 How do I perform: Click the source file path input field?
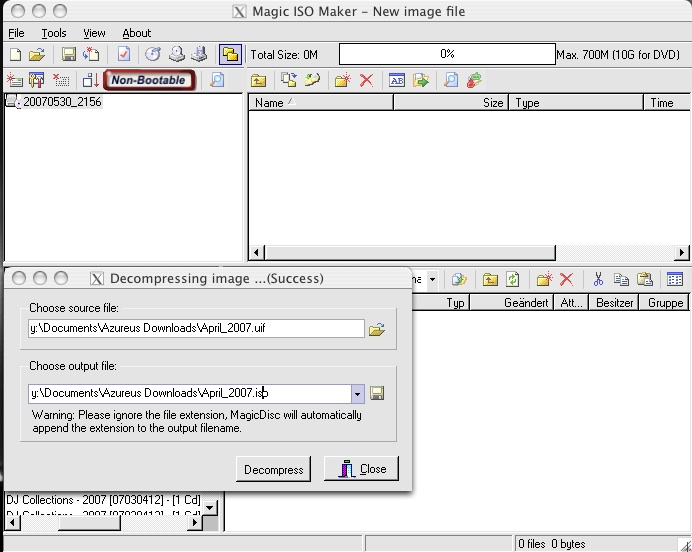[x=196, y=328]
